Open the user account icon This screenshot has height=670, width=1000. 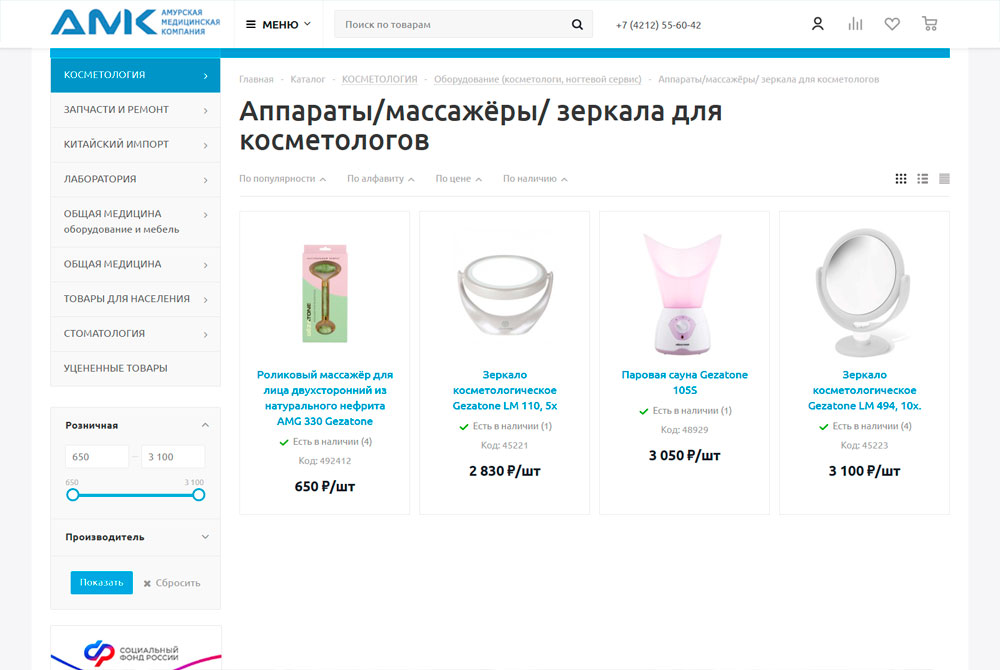coord(818,24)
